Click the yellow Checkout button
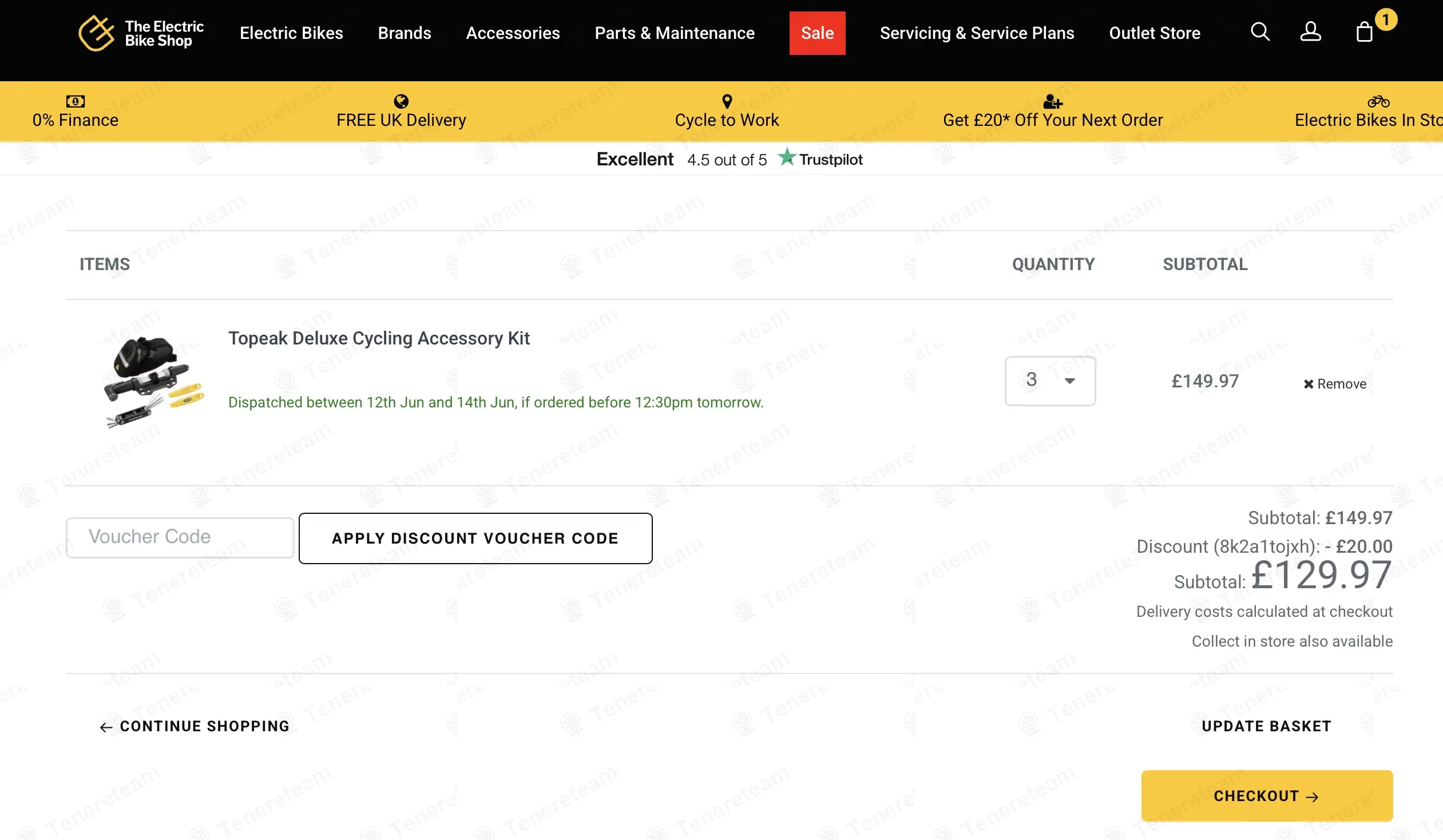1443x840 pixels. point(1266,795)
